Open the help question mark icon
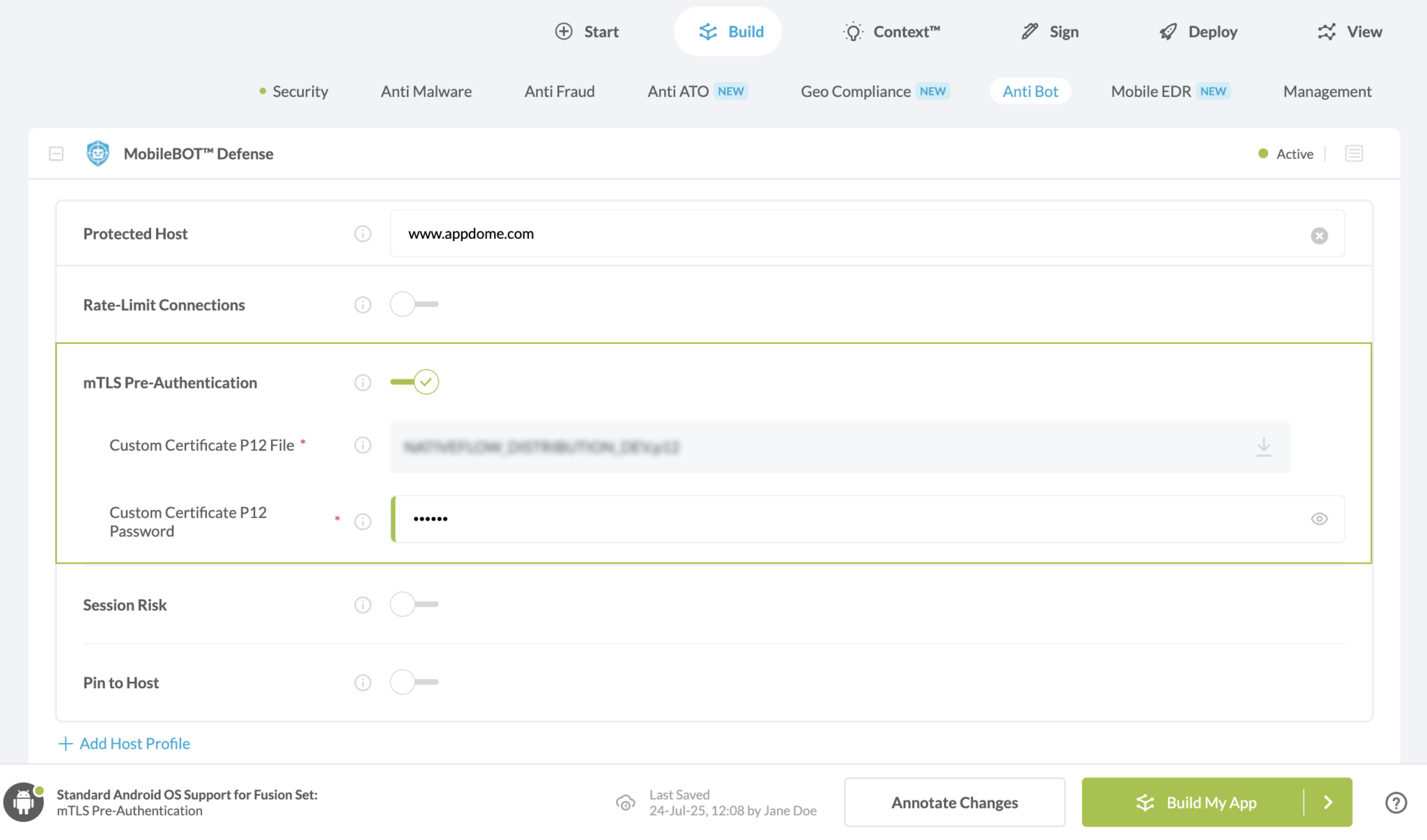 click(1396, 802)
